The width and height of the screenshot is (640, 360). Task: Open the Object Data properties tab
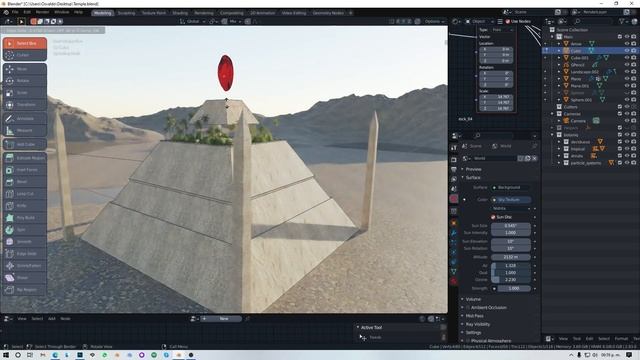click(453, 271)
